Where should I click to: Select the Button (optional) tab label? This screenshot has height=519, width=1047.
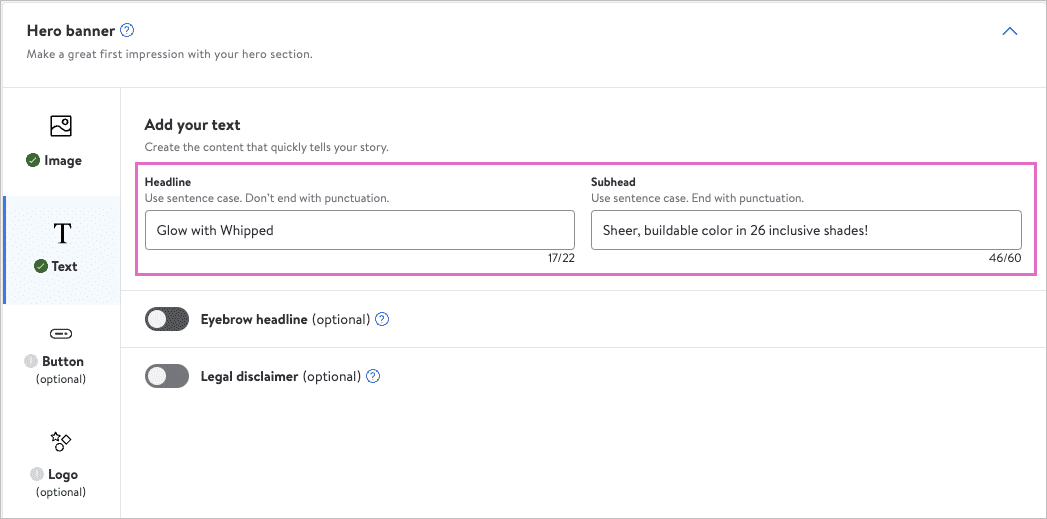[62, 362]
